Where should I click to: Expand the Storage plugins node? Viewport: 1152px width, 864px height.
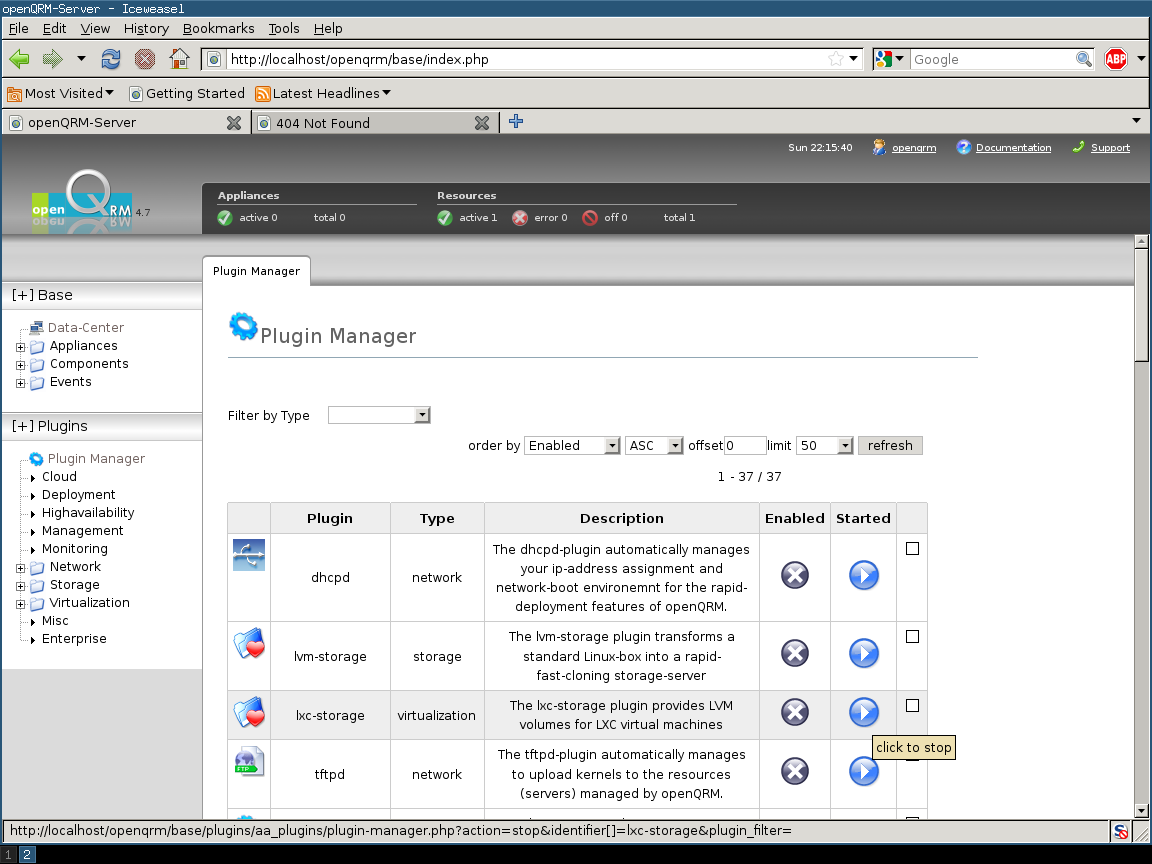point(21,586)
